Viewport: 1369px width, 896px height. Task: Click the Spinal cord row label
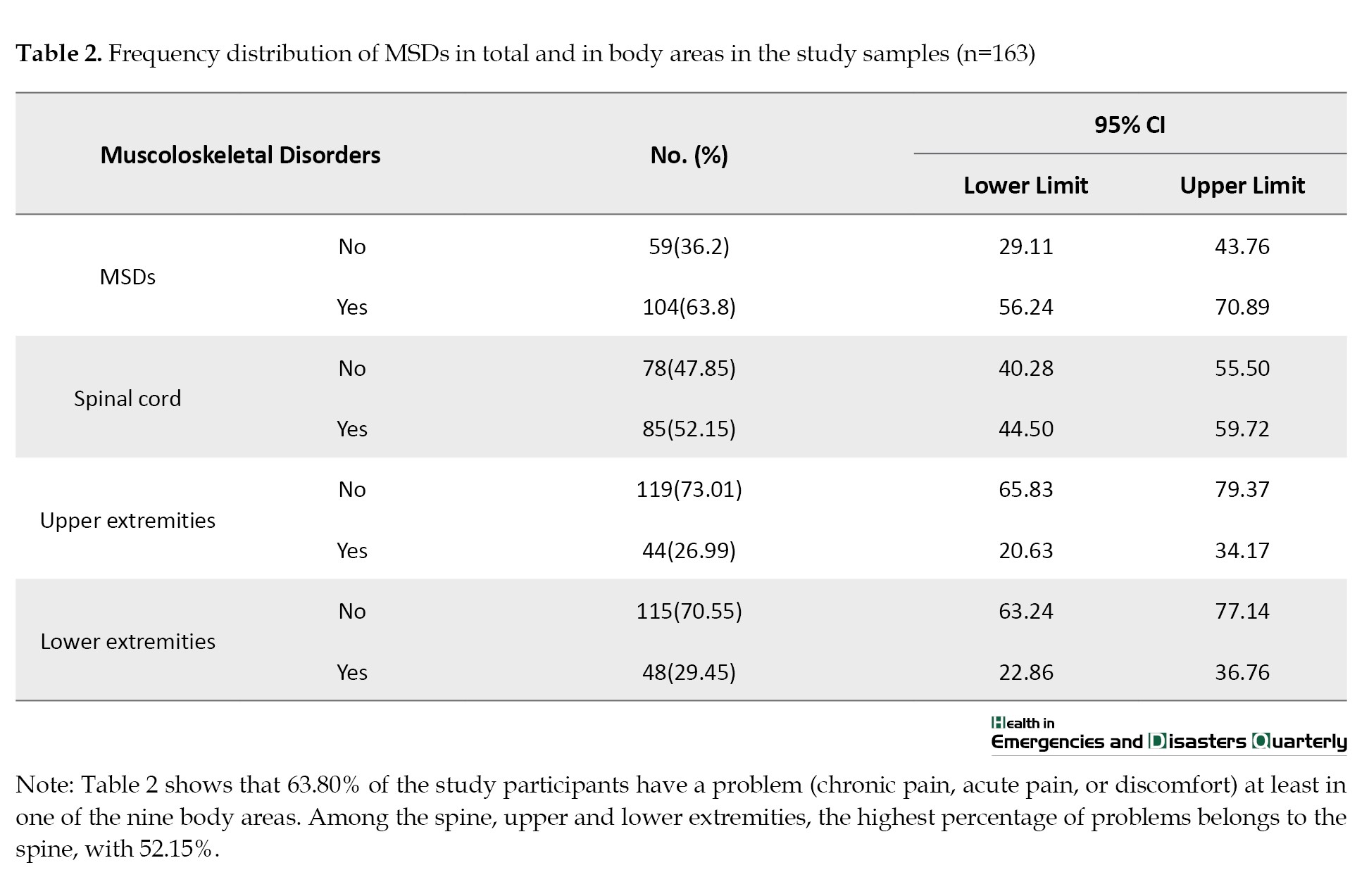click(127, 398)
